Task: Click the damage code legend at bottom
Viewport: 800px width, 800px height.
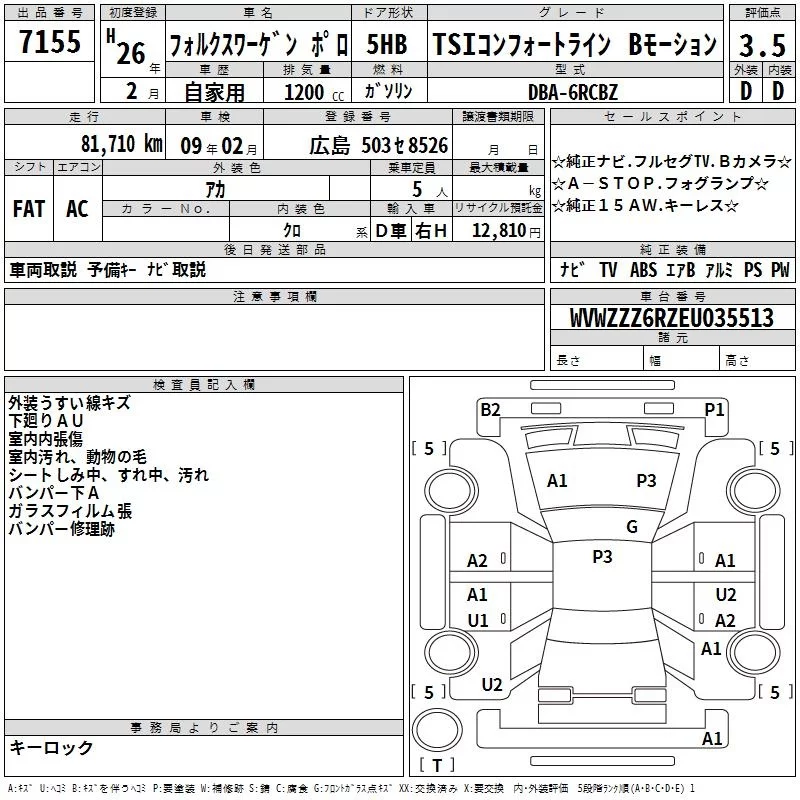Action: click(x=352, y=789)
